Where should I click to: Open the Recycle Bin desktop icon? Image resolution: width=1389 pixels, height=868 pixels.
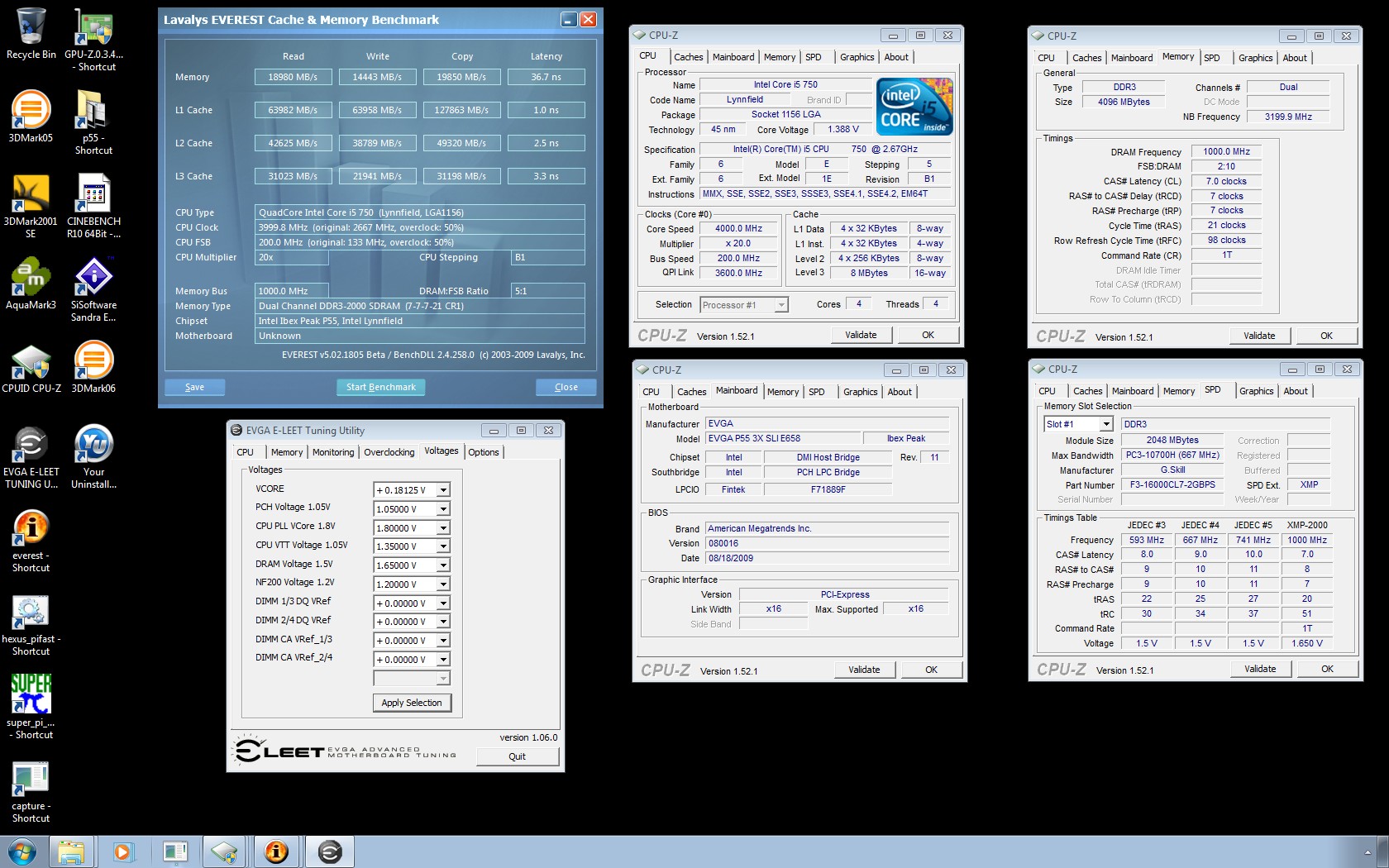tap(31, 35)
